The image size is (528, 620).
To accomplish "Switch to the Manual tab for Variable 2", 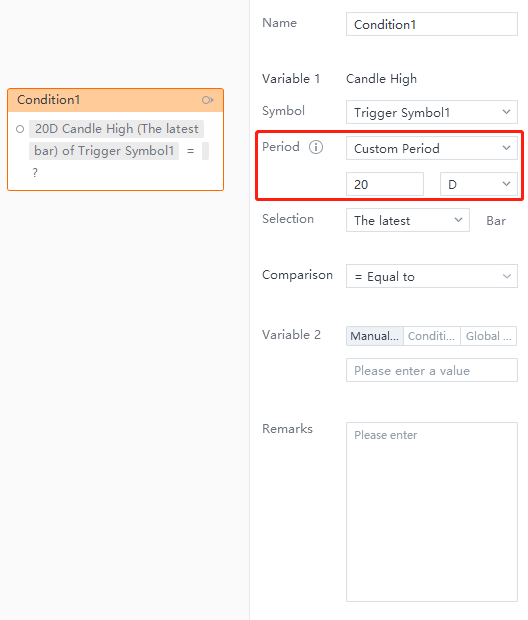I will click(x=375, y=336).
